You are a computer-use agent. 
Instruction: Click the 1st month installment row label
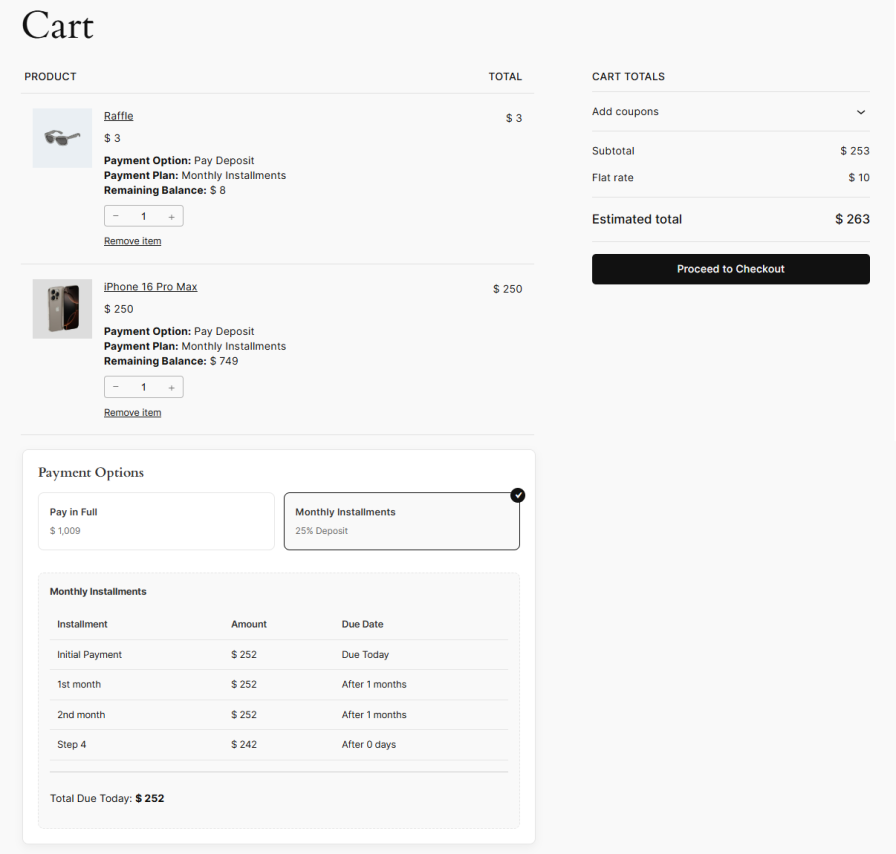[79, 684]
